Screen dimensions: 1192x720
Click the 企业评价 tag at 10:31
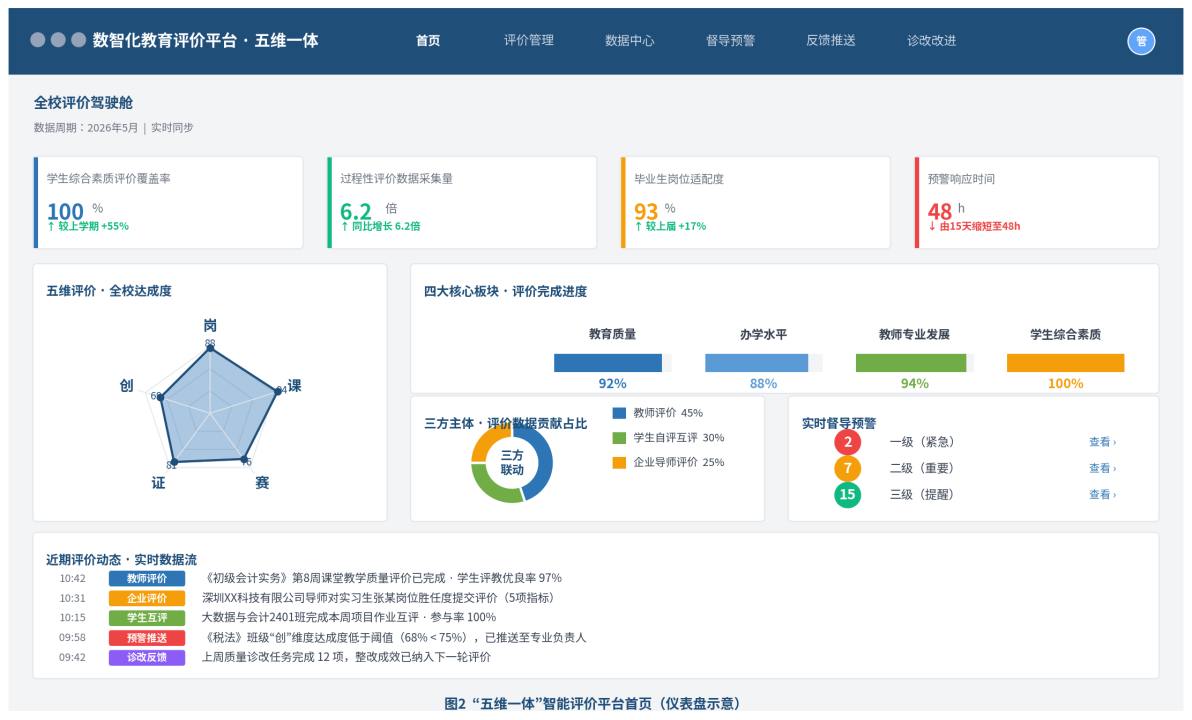(x=147, y=598)
